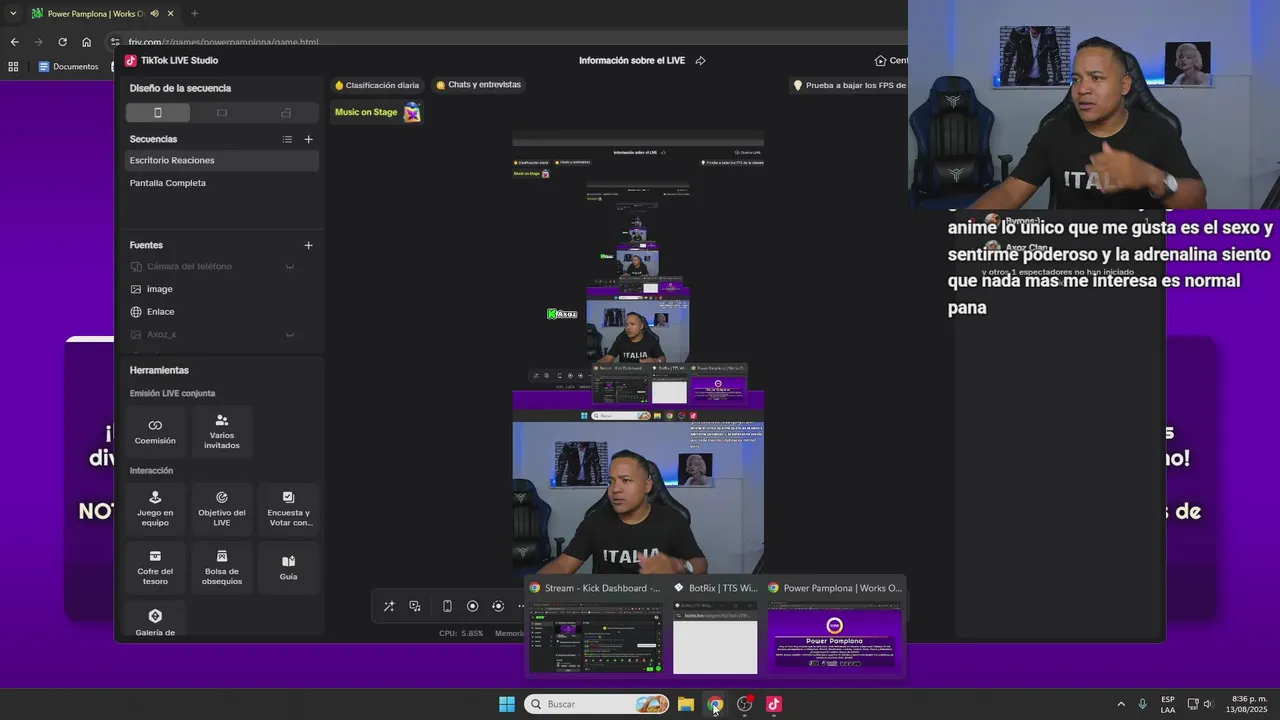Expand the Axoz_x source chevron
Screen dimensions: 1280x720
(290, 335)
